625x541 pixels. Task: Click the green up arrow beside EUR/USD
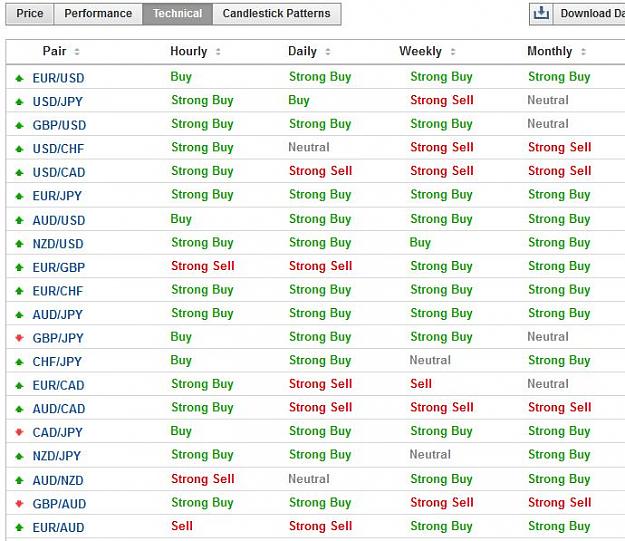click(19, 78)
